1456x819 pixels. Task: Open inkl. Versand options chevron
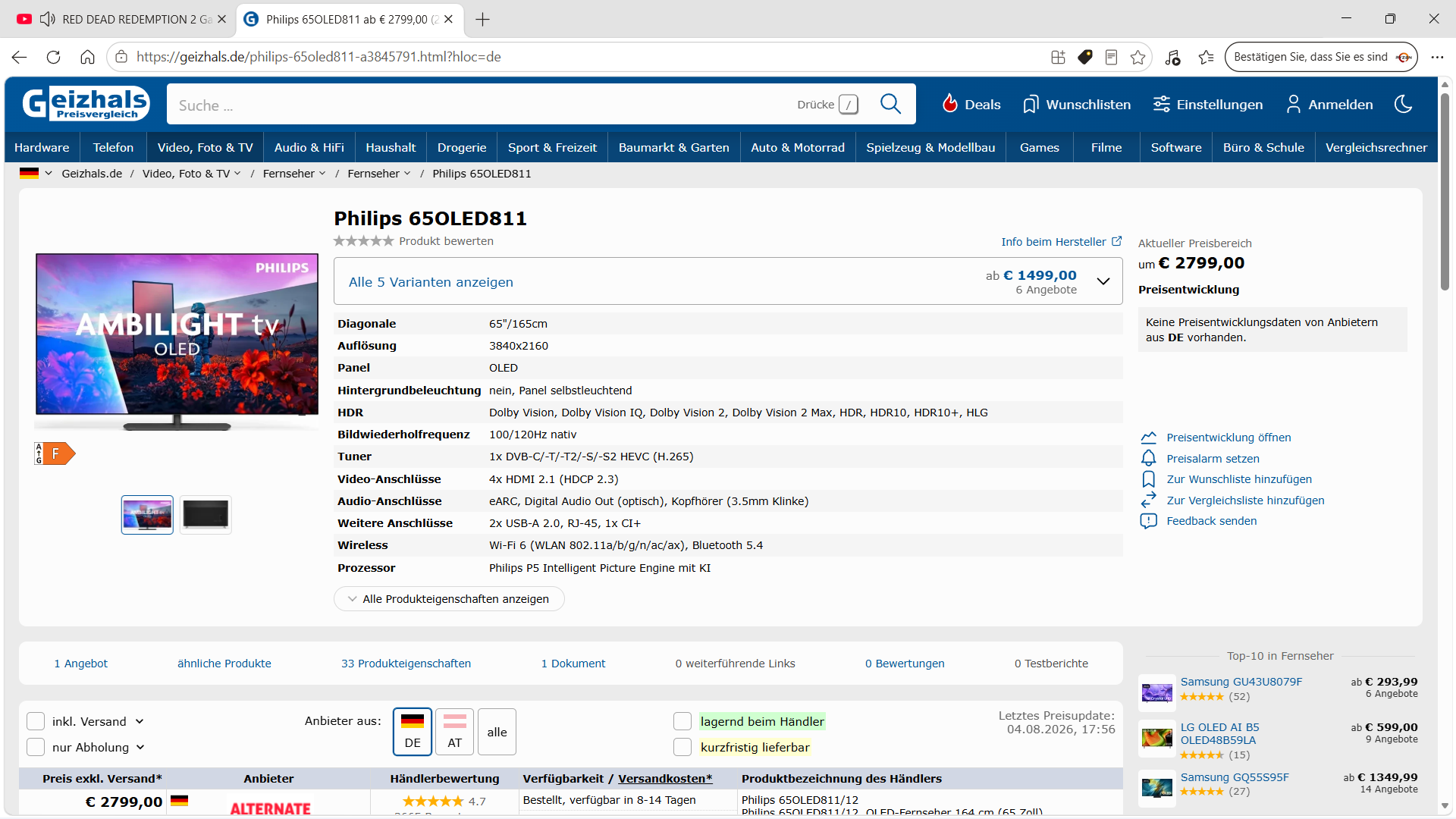coord(140,721)
